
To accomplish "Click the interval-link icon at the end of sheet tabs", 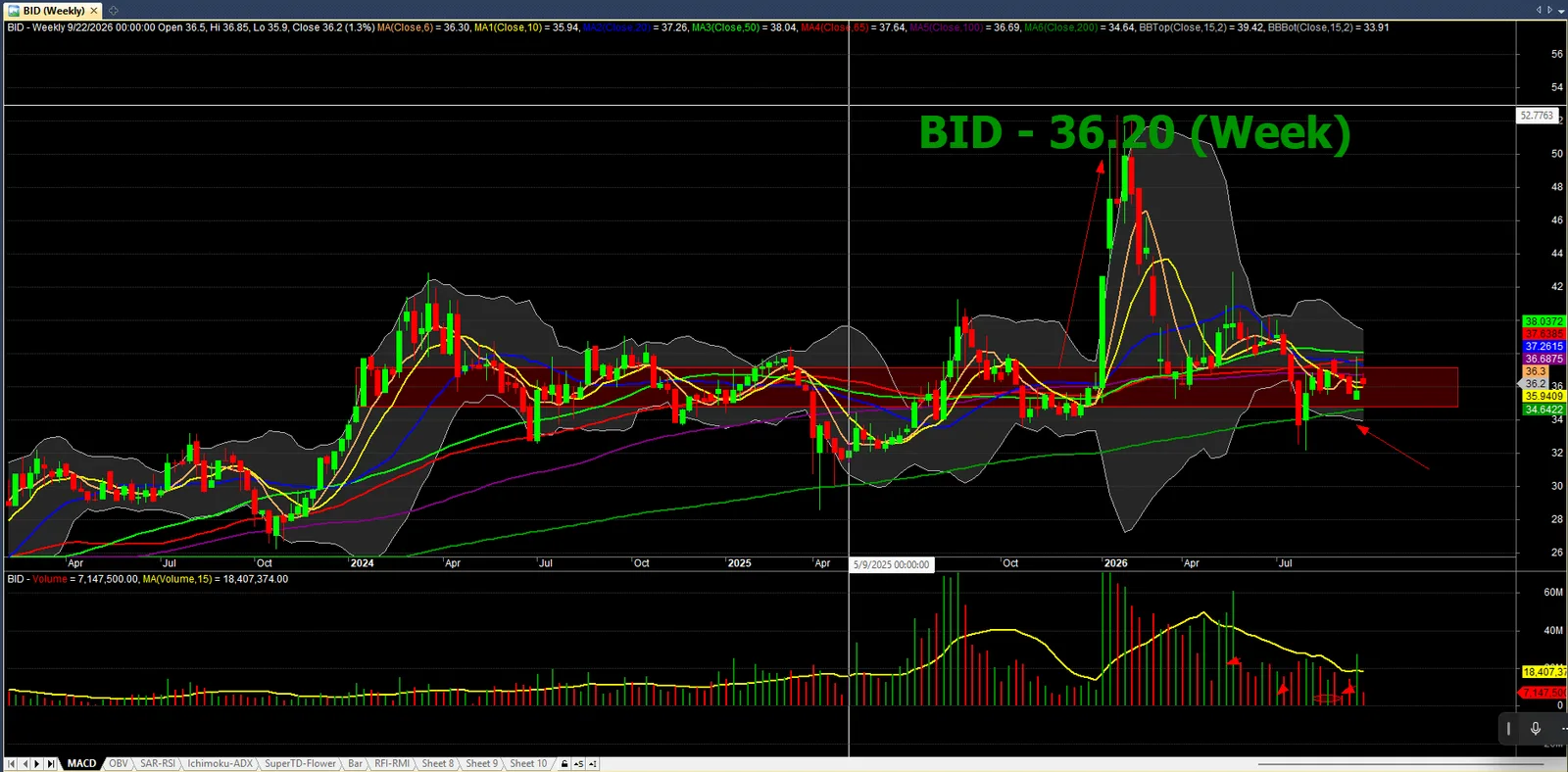I will point(593,764).
